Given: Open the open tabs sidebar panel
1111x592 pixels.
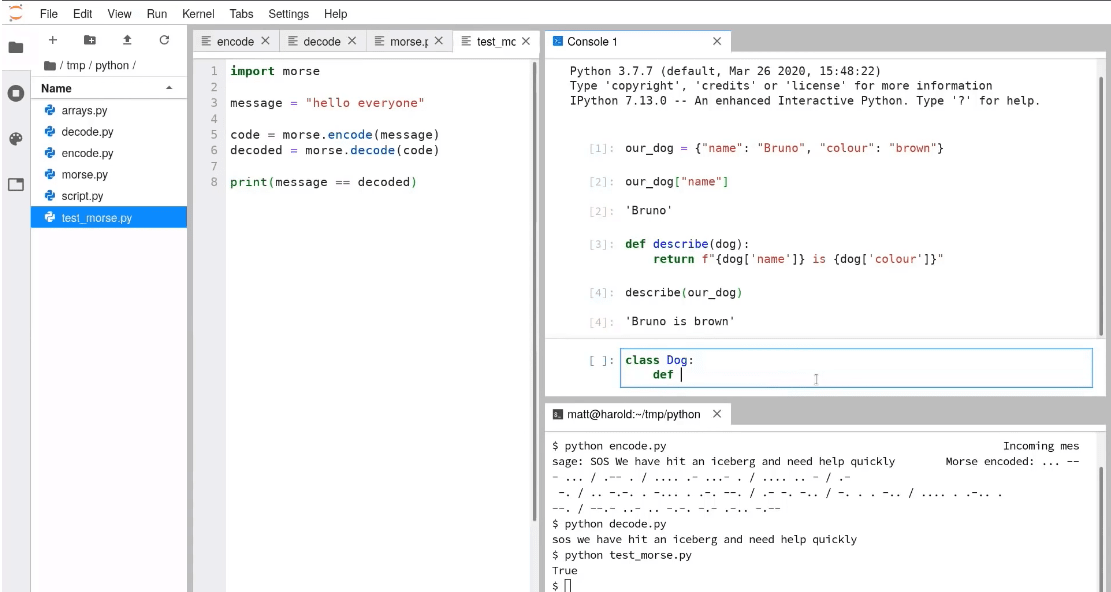Looking at the screenshot, I should [14, 182].
